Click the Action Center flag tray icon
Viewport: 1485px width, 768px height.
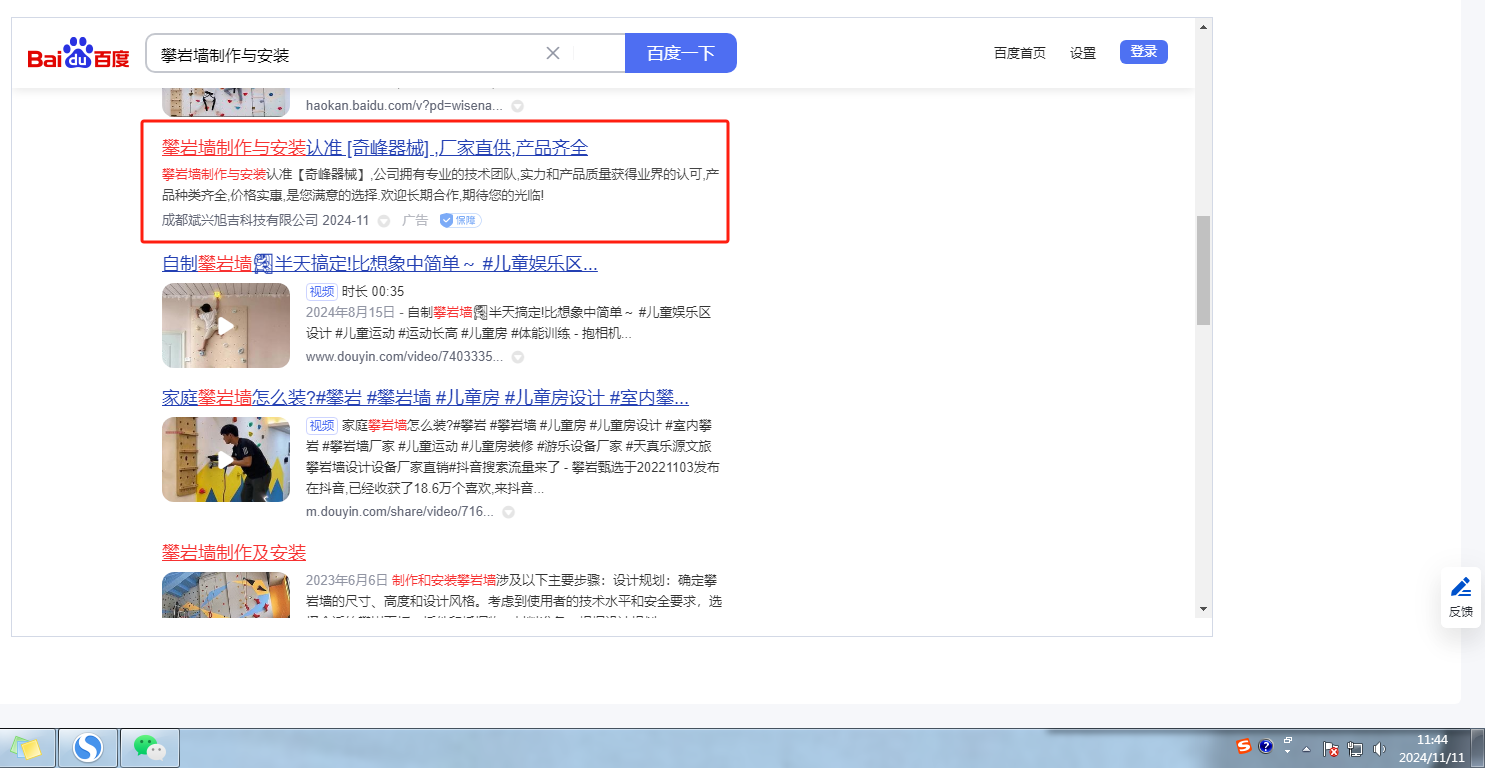tap(1331, 748)
